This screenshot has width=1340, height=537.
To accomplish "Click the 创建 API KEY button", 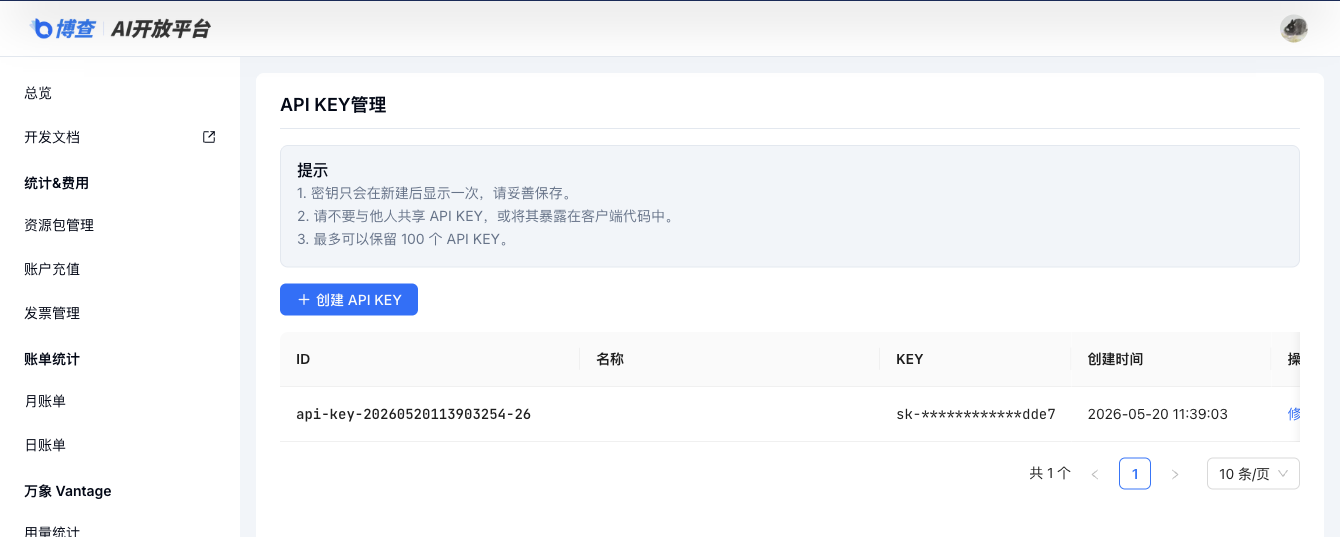I will 349,300.
